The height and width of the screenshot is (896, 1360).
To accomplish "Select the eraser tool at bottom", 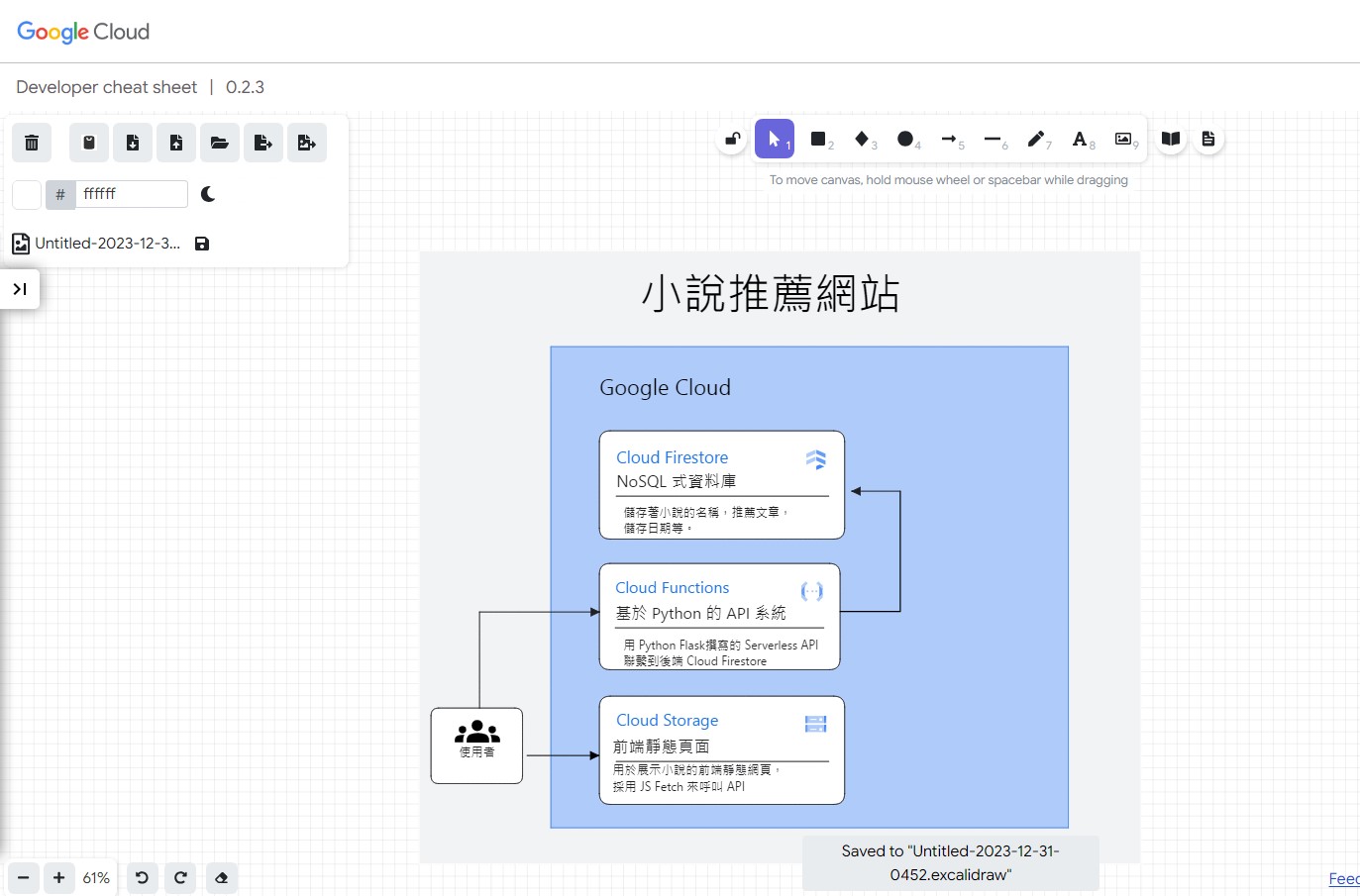I will click(x=222, y=878).
